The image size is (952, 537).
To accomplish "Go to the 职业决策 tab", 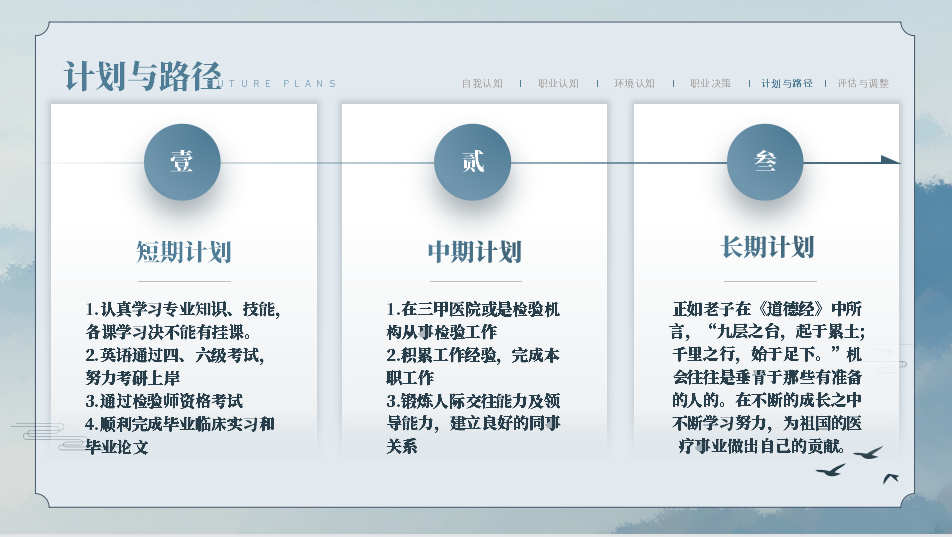I will click(x=710, y=84).
